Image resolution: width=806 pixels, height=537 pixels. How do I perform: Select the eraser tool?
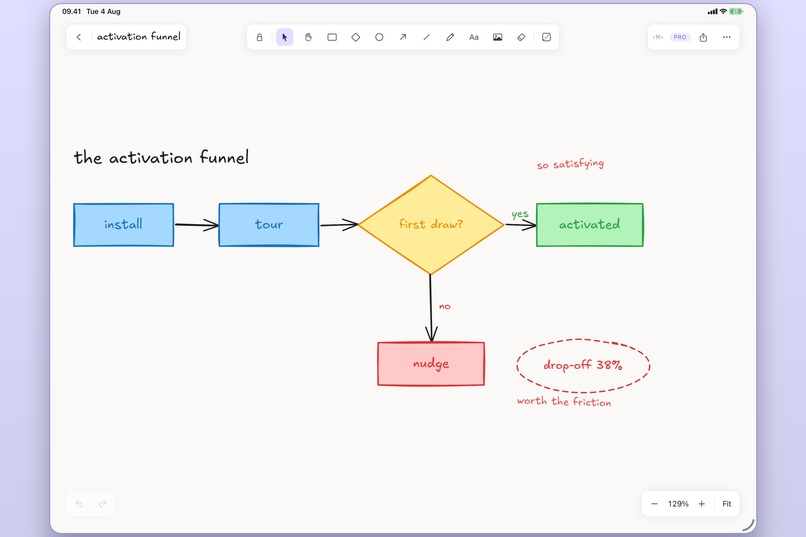[x=521, y=37]
